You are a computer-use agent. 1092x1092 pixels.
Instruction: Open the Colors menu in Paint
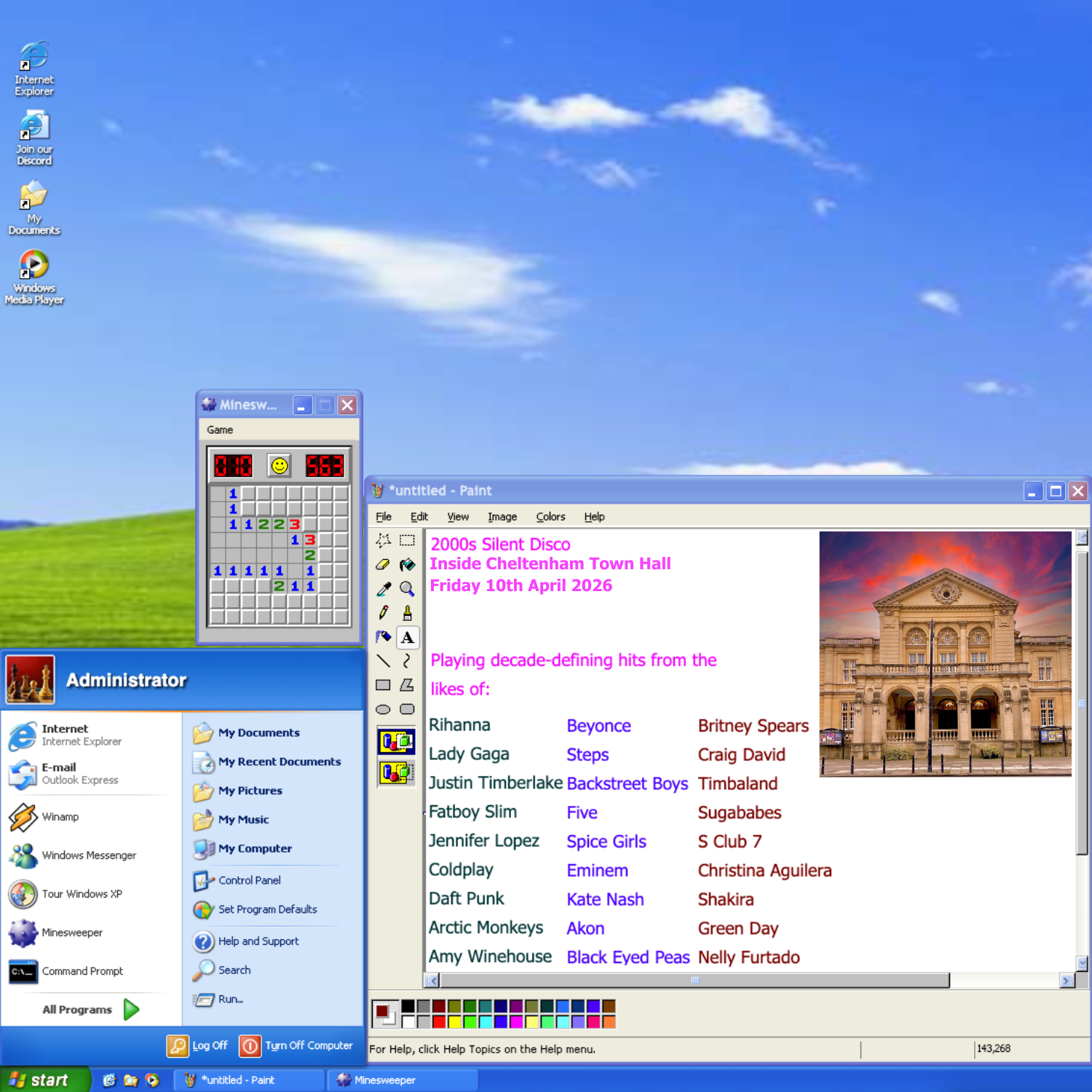coord(550,517)
